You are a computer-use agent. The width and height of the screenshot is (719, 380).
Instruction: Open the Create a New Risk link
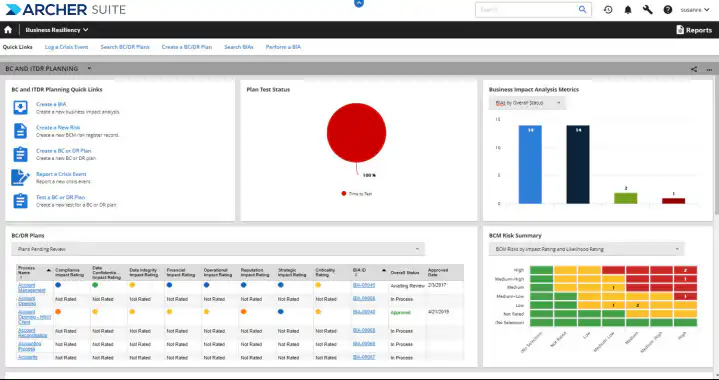click(x=58, y=128)
